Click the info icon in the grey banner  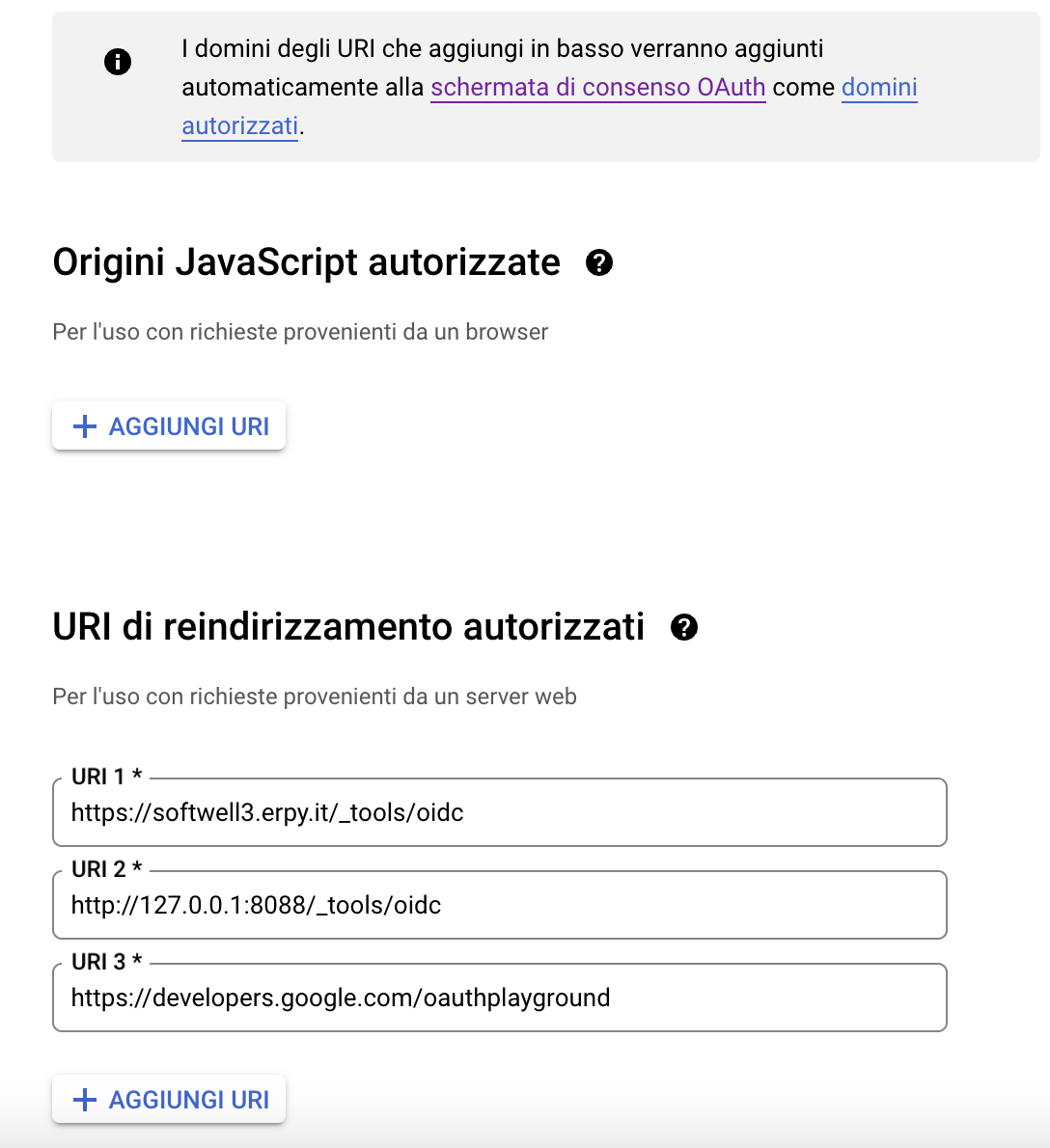118,63
